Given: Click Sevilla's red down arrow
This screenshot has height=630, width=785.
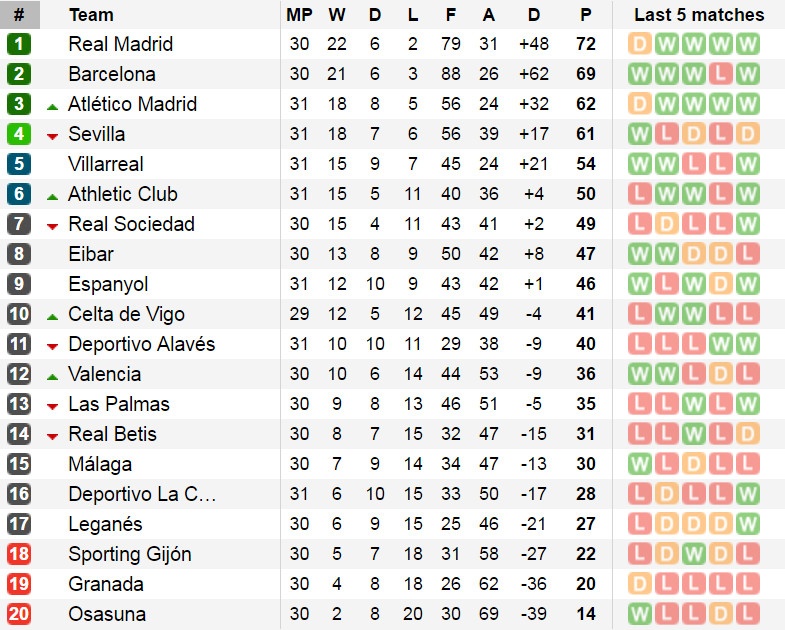Looking at the screenshot, I should click(x=53, y=135).
